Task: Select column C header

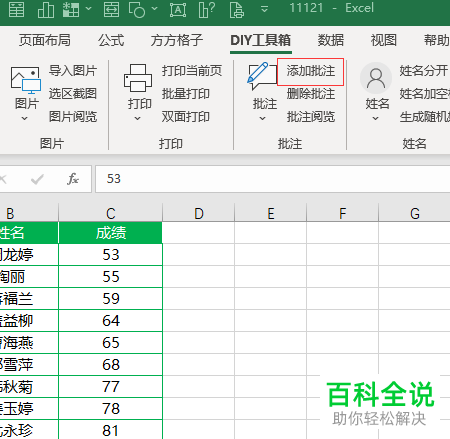Action: (x=110, y=213)
